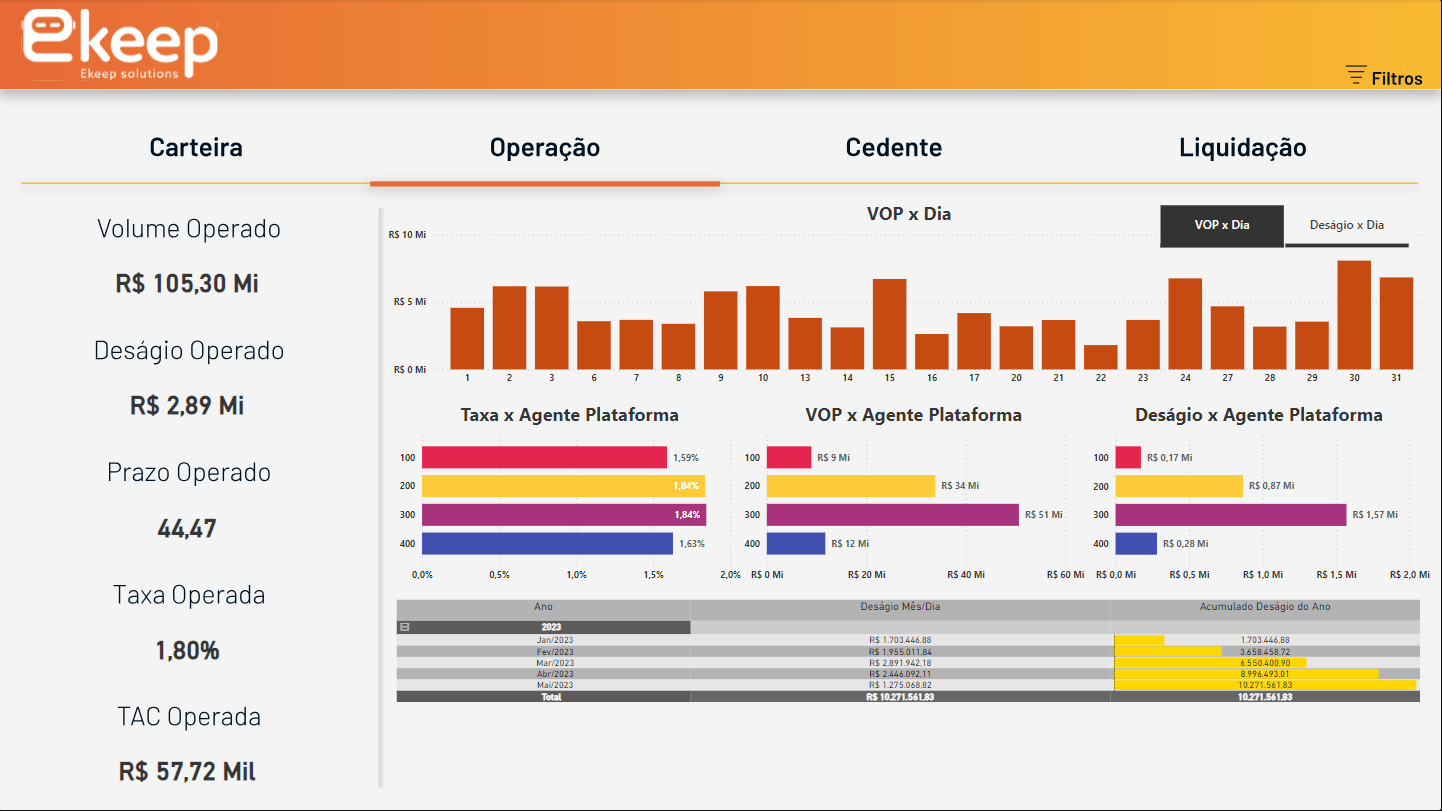
Task: Click the R$ 105,30 Mi Volume Operado value
Action: pos(187,284)
